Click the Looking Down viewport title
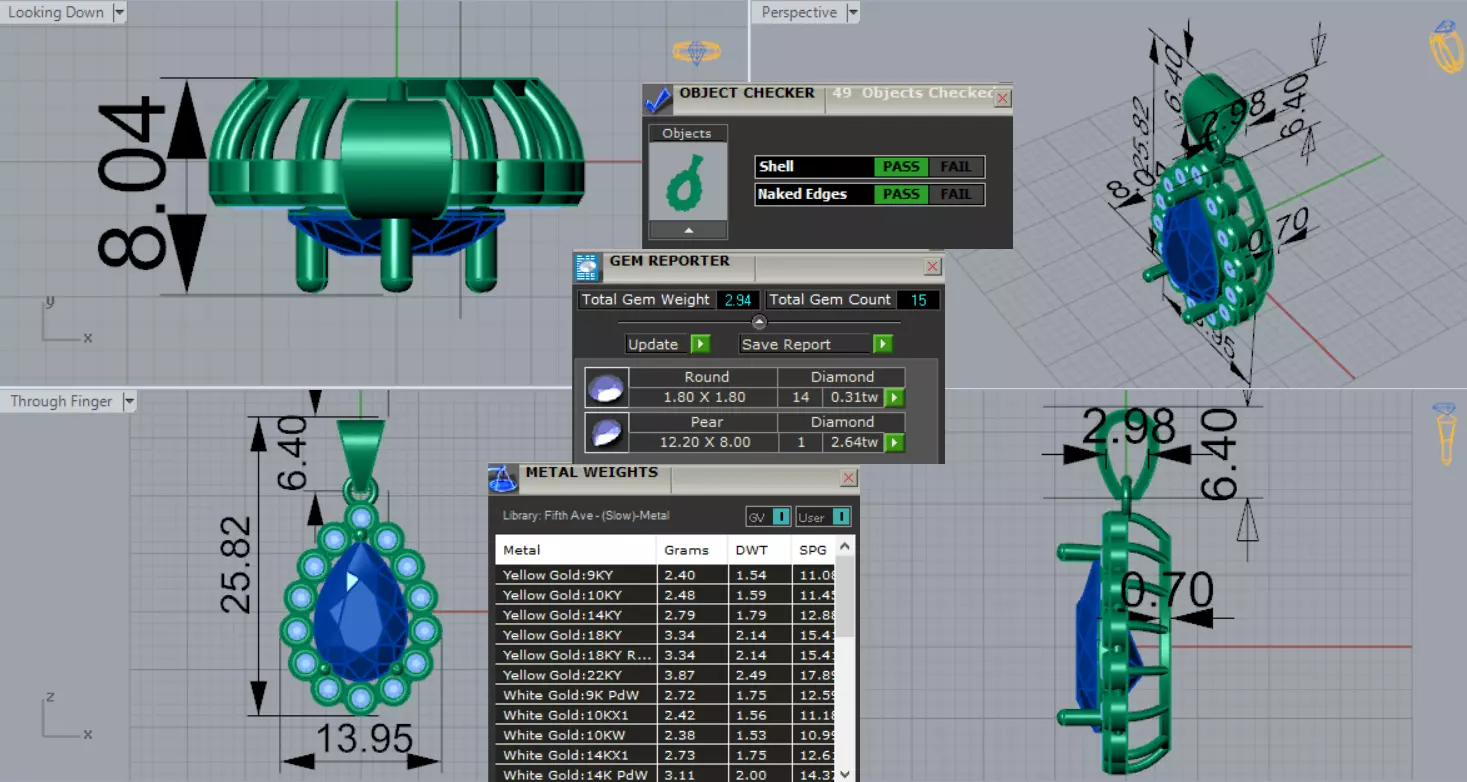Viewport: 1467px width, 782px height. [x=56, y=13]
